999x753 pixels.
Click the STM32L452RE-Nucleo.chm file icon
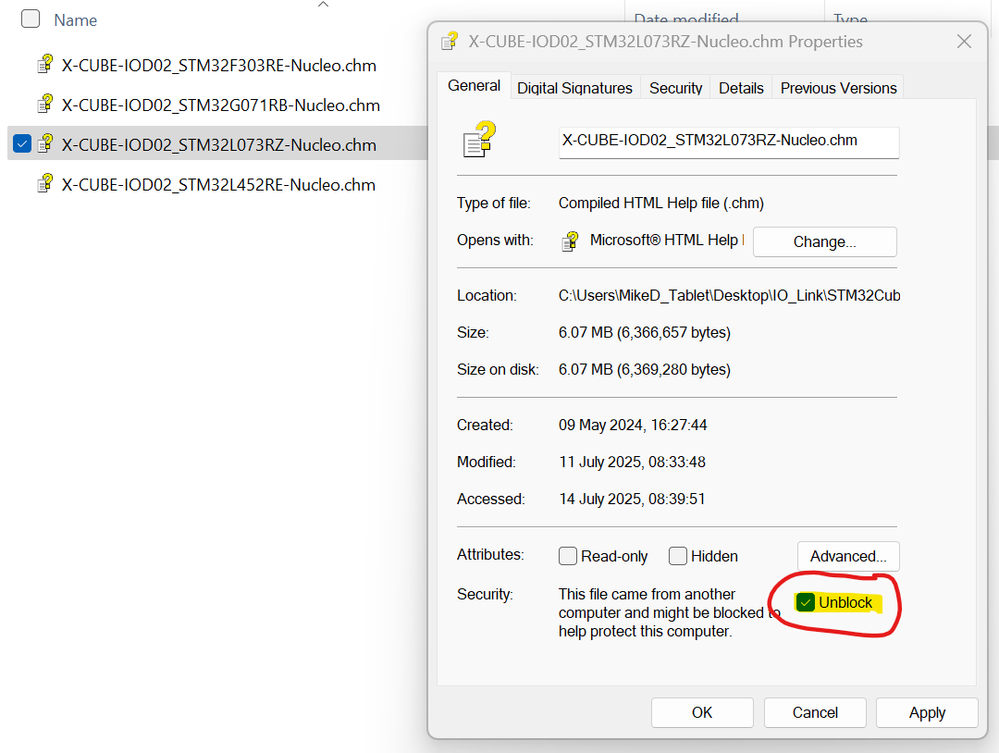click(x=45, y=183)
